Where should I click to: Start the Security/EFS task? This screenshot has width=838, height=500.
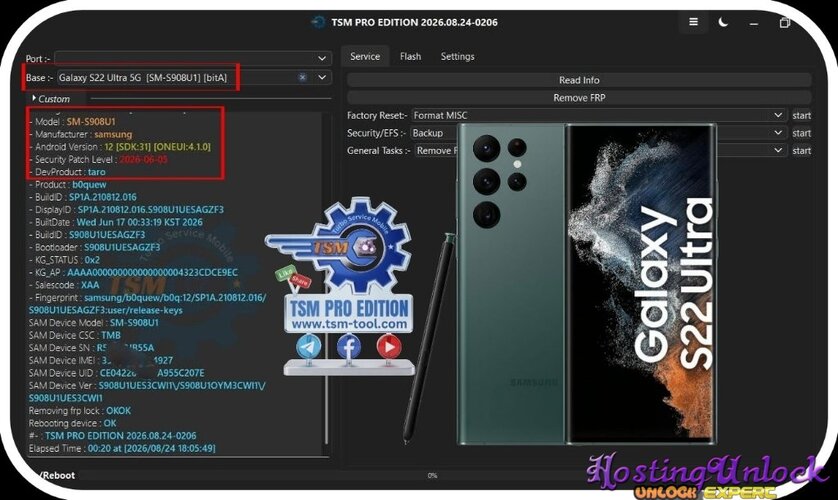pyautogui.click(x=801, y=133)
